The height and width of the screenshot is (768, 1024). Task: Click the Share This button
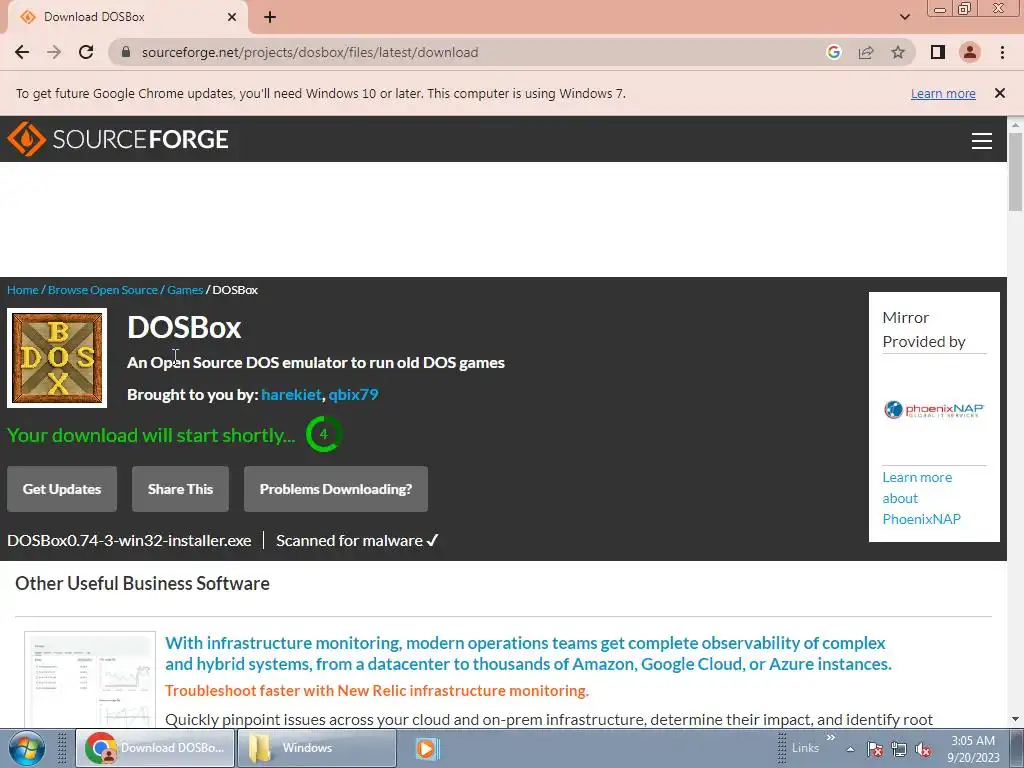pyautogui.click(x=180, y=489)
